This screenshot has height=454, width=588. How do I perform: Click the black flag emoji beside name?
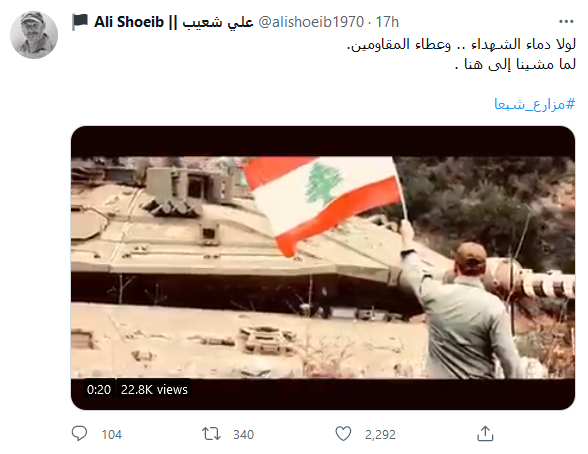[80, 22]
